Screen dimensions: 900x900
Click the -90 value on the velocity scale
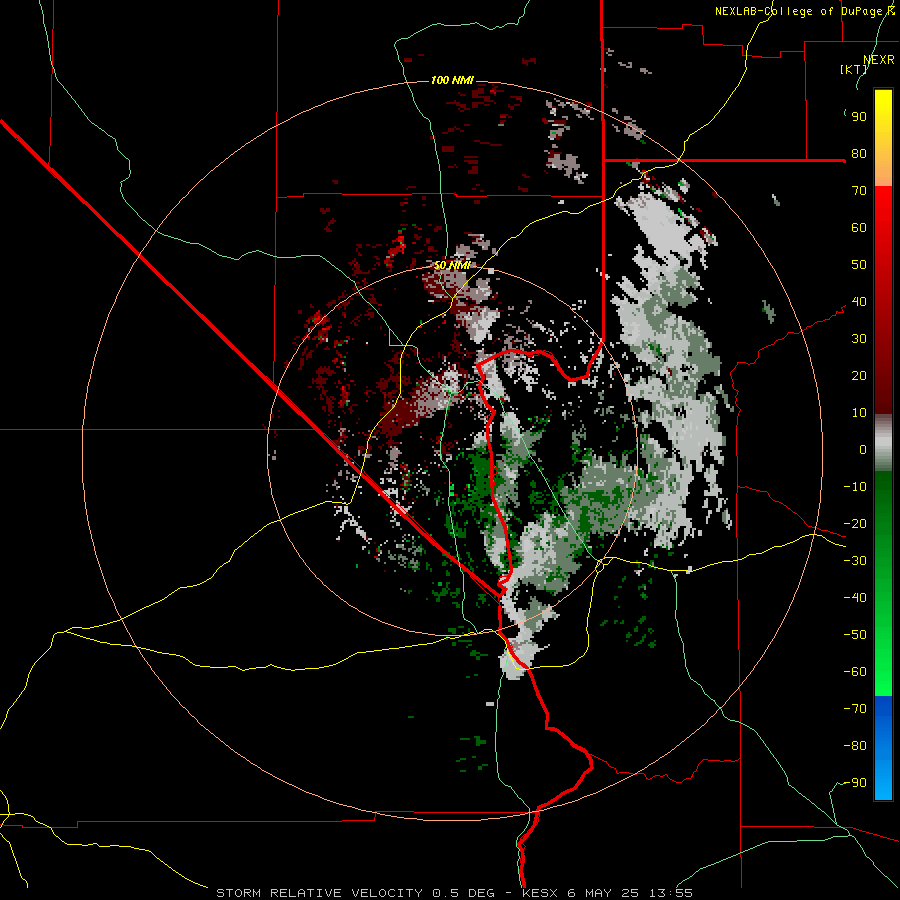[855, 783]
